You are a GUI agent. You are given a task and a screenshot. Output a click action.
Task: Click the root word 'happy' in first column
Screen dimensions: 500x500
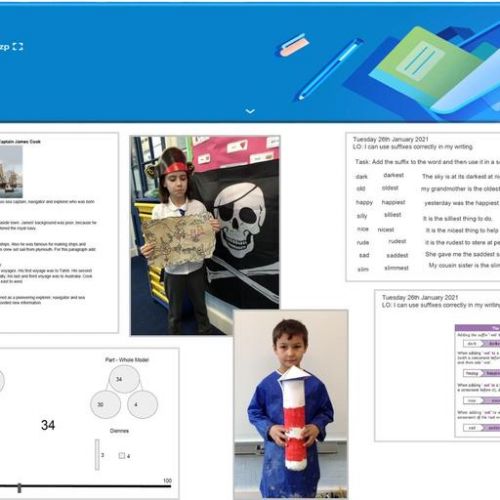[x=364, y=203]
